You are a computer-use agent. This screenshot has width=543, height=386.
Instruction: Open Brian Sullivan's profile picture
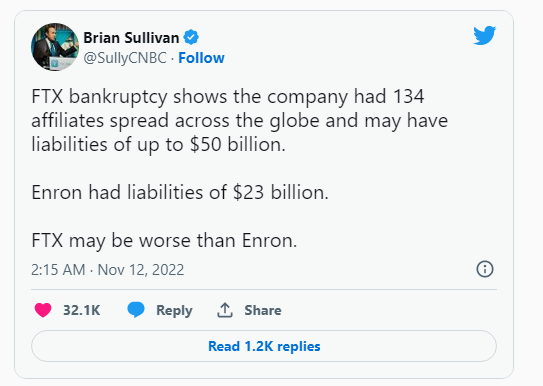55,47
